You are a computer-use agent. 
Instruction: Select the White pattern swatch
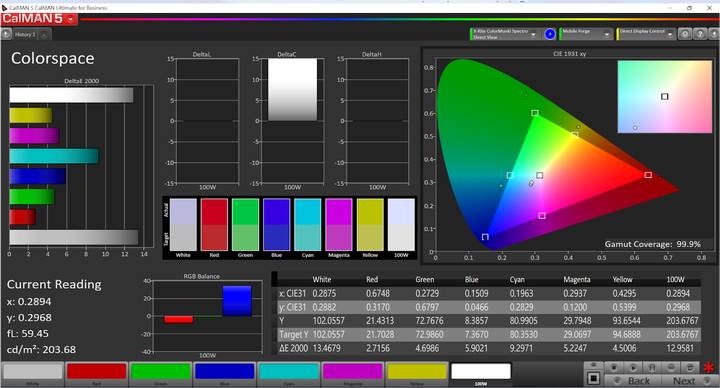coord(33,371)
